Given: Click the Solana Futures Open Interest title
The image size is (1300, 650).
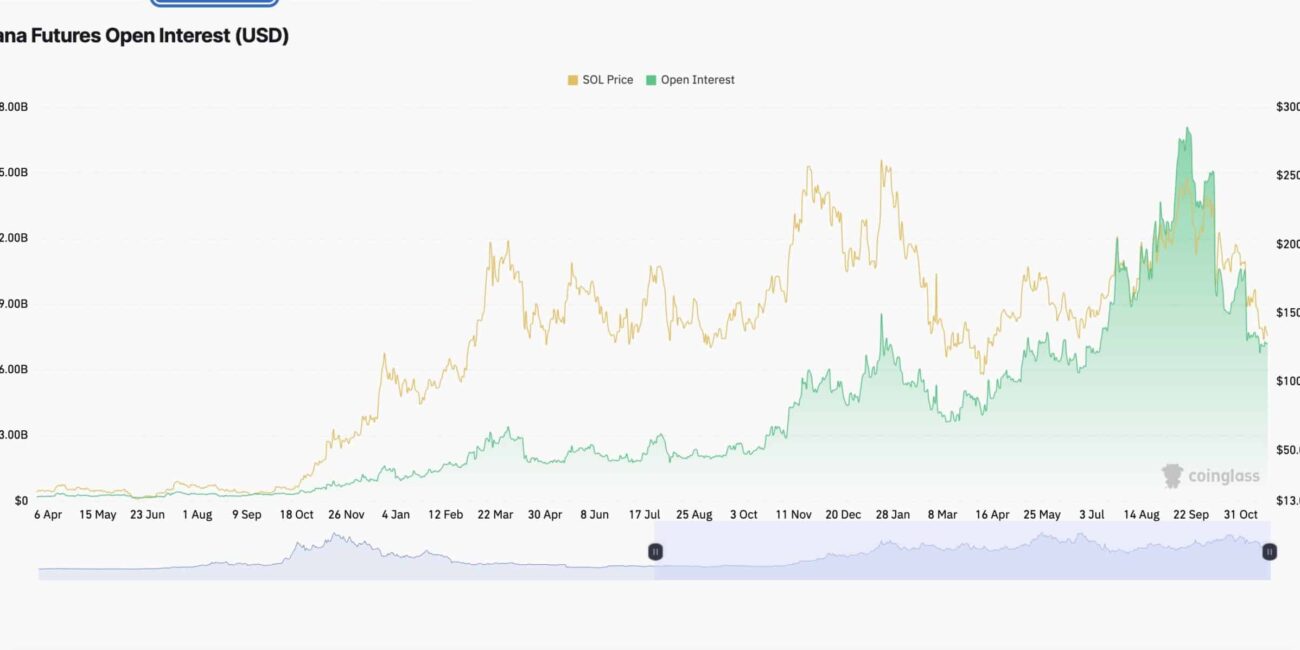Looking at the screenshot, I should pyautogui.click(x=144, y=36).
